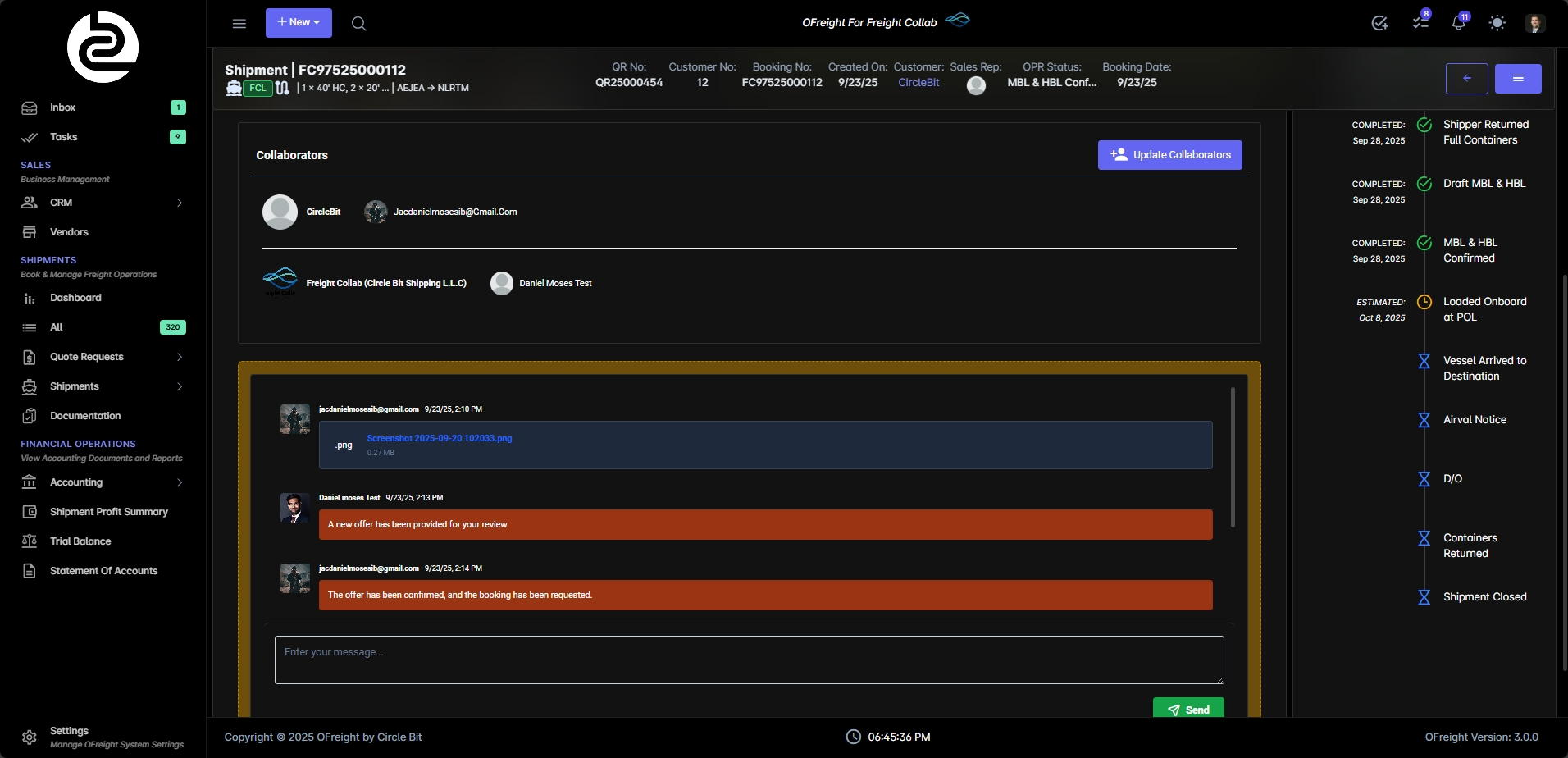
Task: Open the New dropdown button
Action: coord(299,23)
